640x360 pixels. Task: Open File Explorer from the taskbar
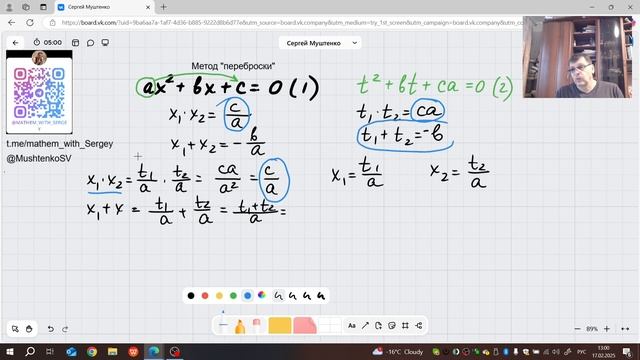point(113,351)
